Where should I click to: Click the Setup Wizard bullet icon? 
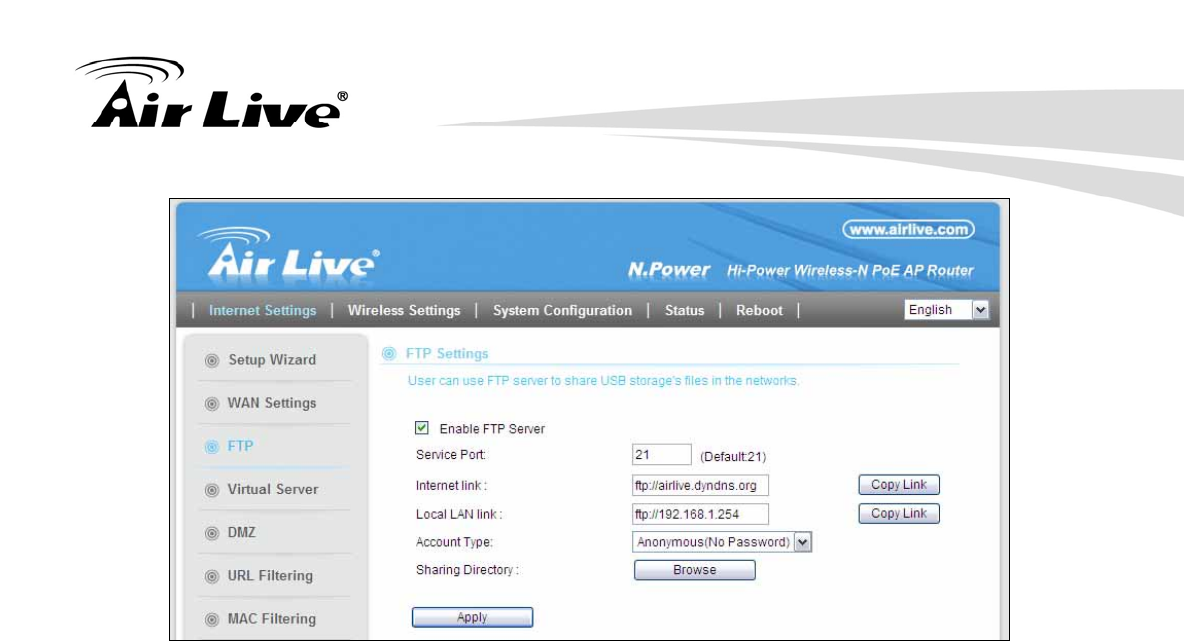coord(212,361)
